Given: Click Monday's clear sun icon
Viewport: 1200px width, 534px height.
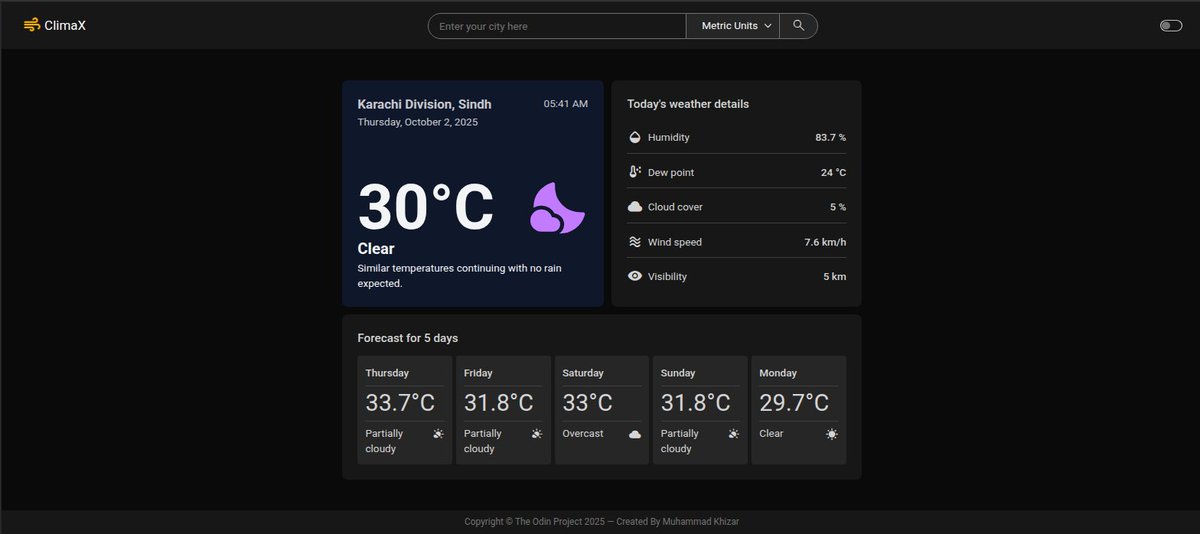Looking at the screenshot, I should pyautogui.click(x=832, y=434).
